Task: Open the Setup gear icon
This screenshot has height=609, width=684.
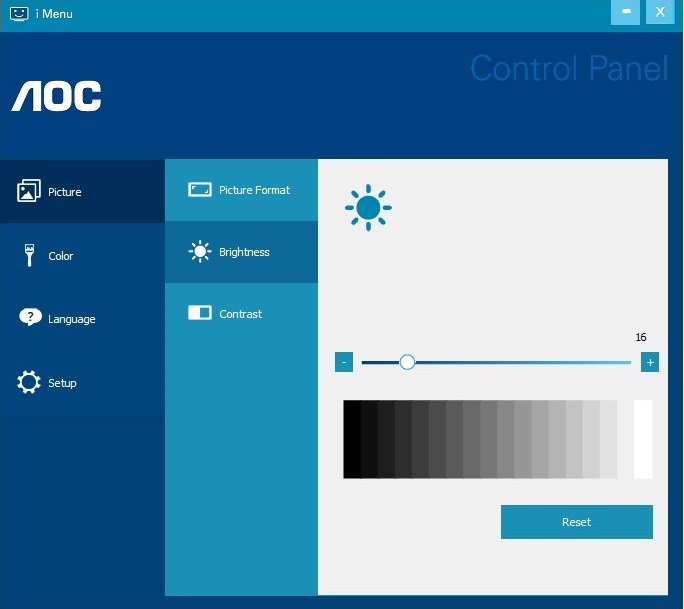Action: tap(29, 382)
